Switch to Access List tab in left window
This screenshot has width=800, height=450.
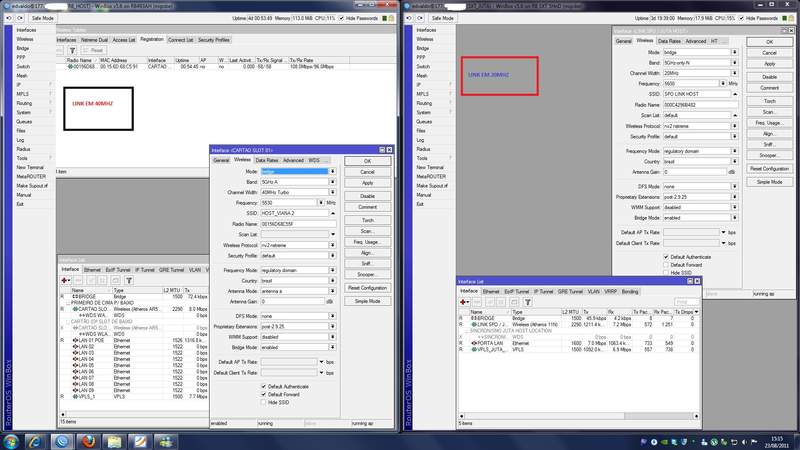(123, 40)
